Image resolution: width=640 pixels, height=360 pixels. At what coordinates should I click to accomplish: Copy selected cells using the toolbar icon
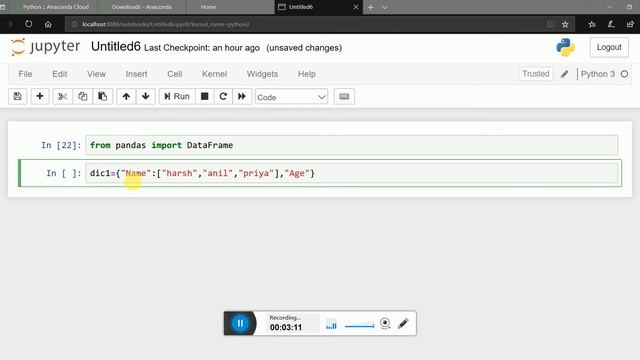(x=82, y=97)
